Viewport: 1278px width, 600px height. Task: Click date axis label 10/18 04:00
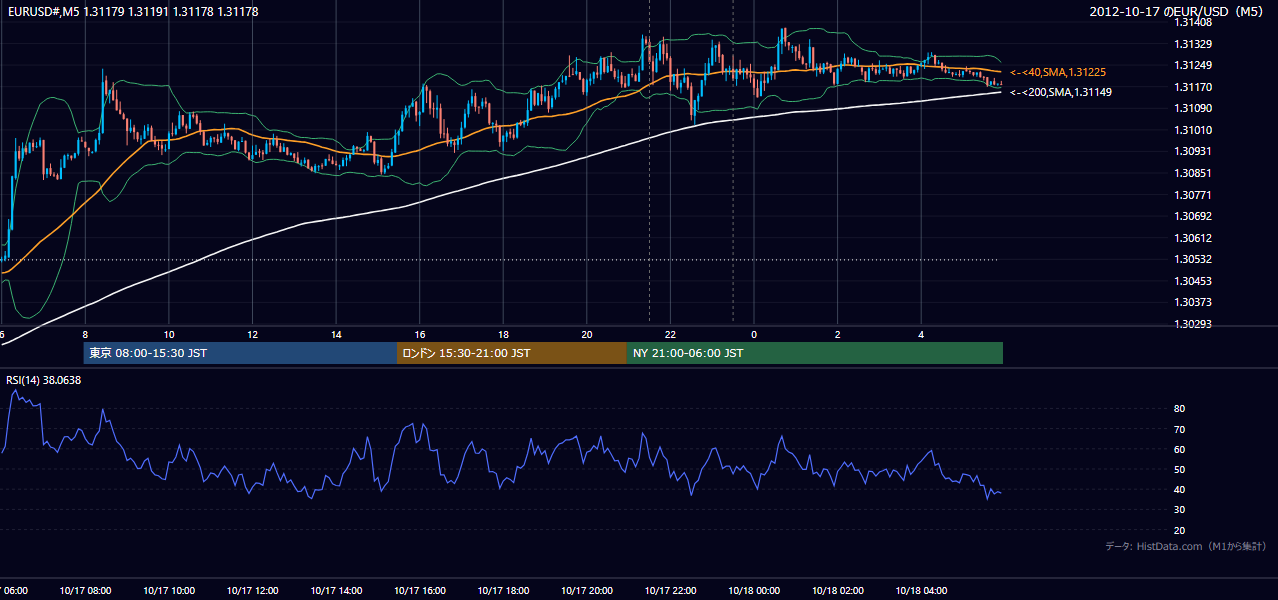point(921,591)
